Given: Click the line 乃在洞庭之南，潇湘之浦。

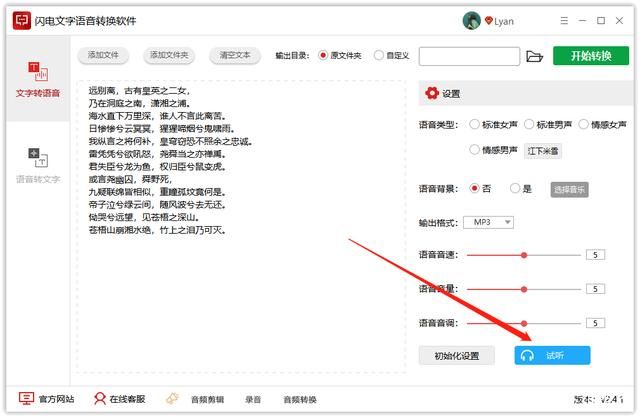Looking at the screenshot, I should [139, 103].
